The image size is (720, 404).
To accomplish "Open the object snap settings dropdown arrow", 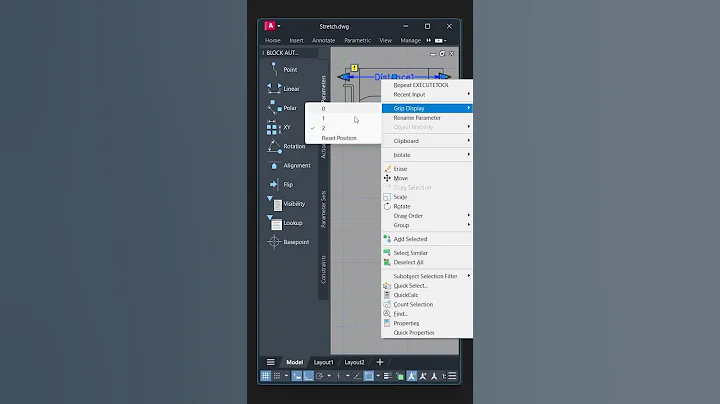I will (x=378, y=376).
